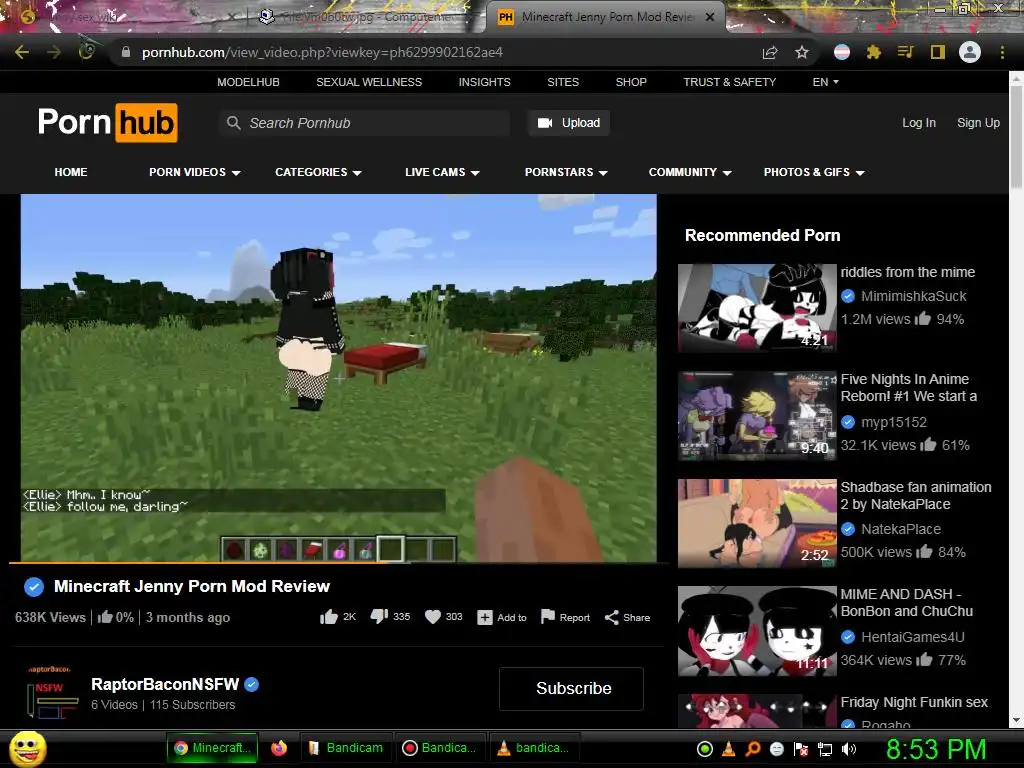Bookmark this page with the star icon
The image size is (1024, 768).
click(x=802, y=52)
